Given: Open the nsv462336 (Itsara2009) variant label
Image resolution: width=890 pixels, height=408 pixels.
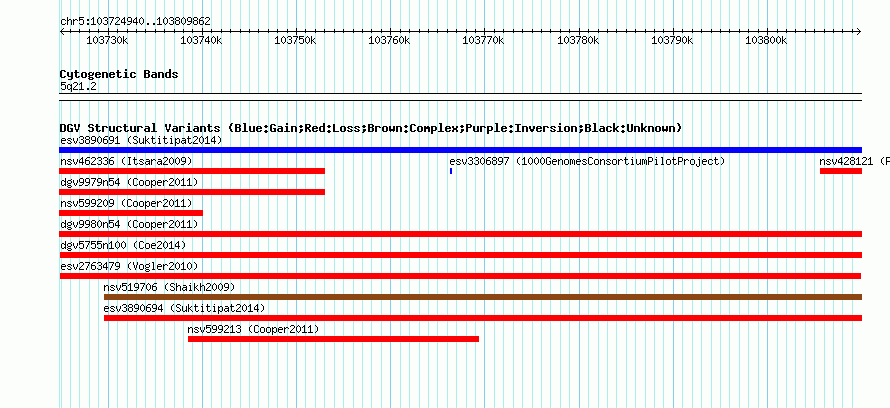Looking at the screenshot, I should coord(126,161).
